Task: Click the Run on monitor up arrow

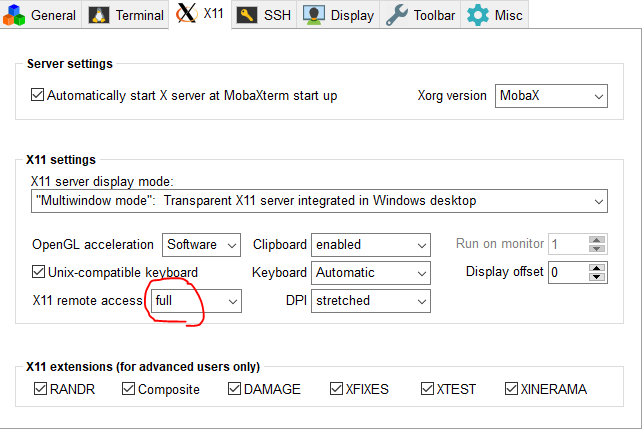Action: click(x=596, y=240)
